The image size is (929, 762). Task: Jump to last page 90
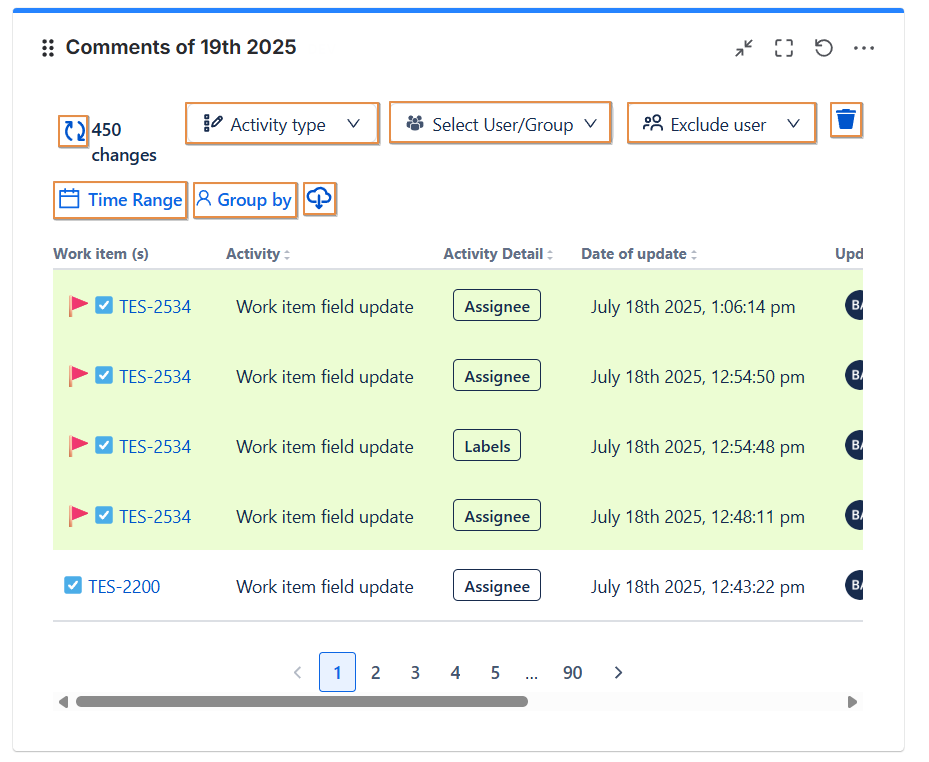pyautogui.click(x=572, y=673)
